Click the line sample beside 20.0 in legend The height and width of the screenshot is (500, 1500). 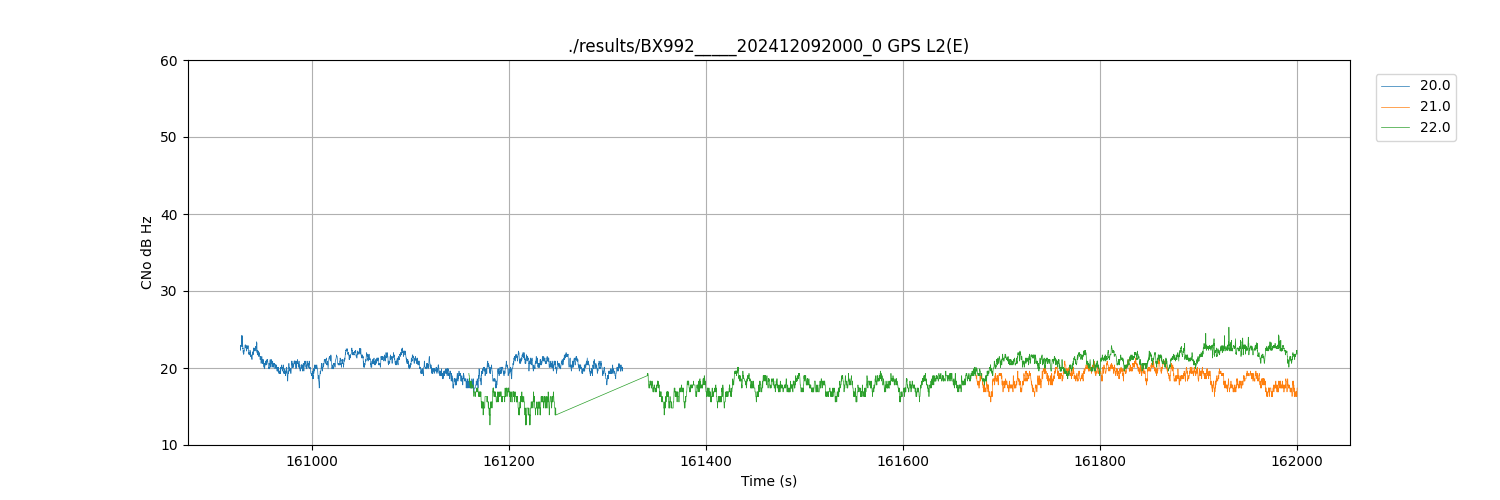click(x=1395, y=86)
